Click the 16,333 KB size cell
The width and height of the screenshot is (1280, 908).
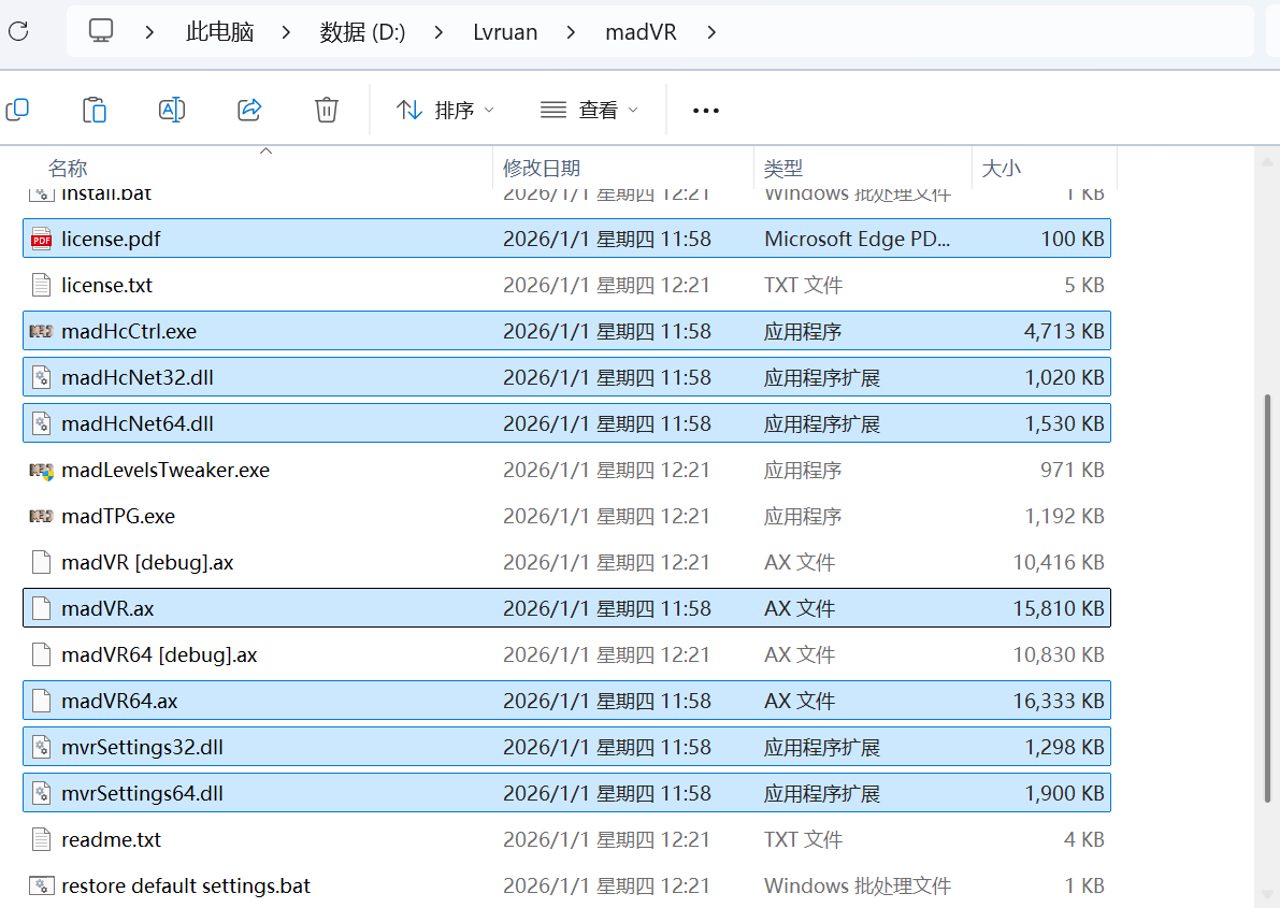1058,701
